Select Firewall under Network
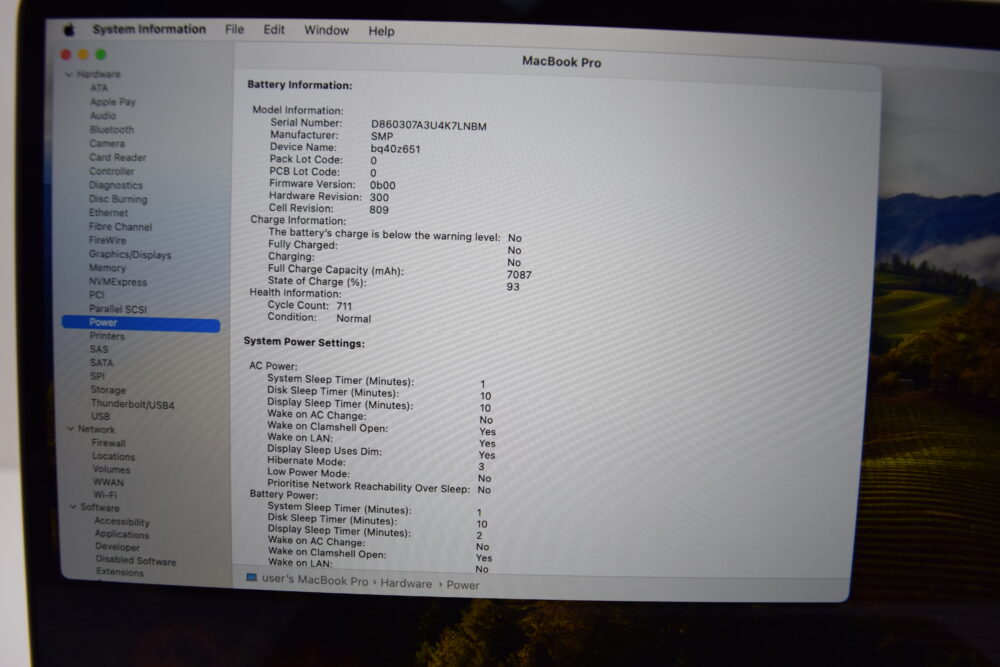Viewport: 1000px width, 667px height. [x=108, y=443]
